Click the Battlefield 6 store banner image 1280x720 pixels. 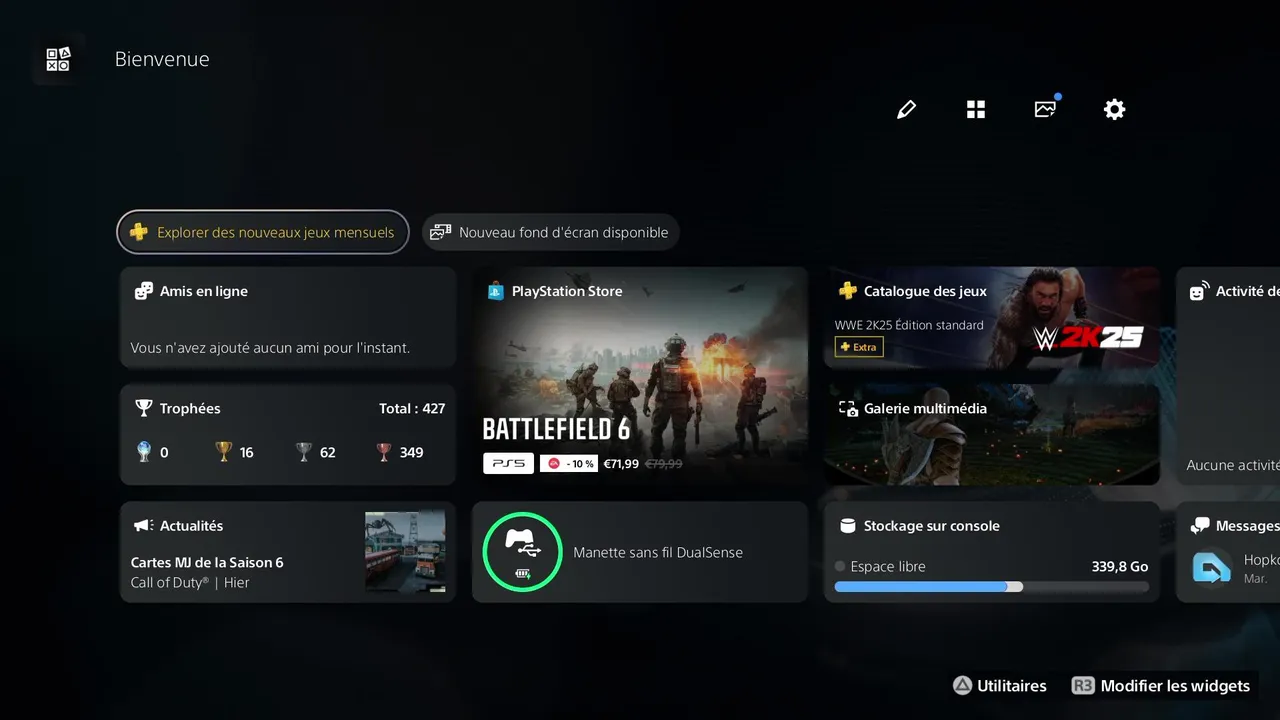(640, 376)
